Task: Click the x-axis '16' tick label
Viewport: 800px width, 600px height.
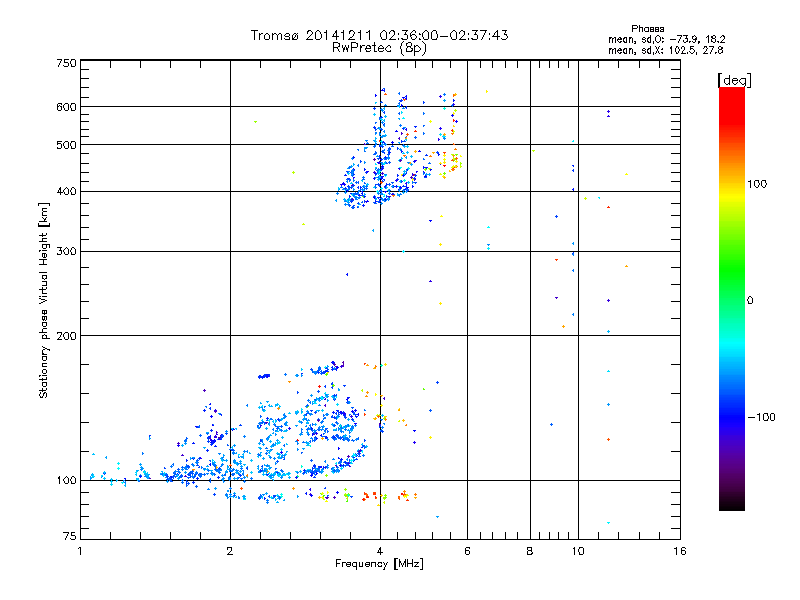Action: tap(680, 551)
